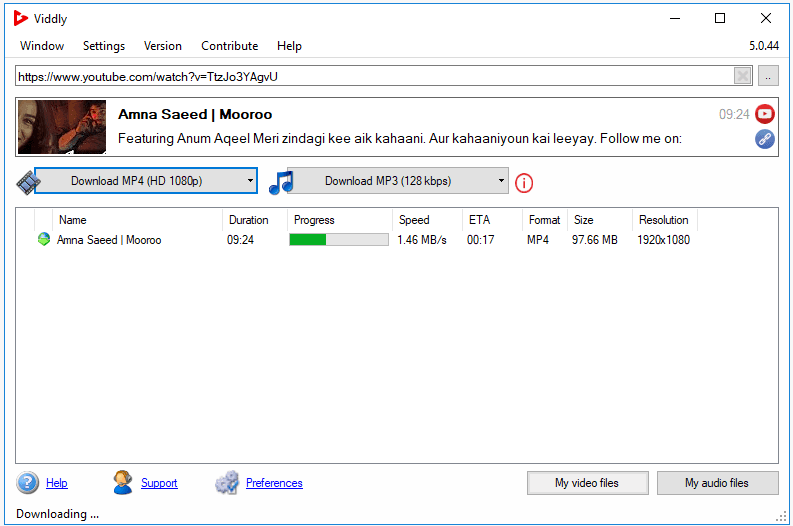Click the Progress column header
Image resolution: width=793 pixels, height=526 pixels.
coord(314,220)
